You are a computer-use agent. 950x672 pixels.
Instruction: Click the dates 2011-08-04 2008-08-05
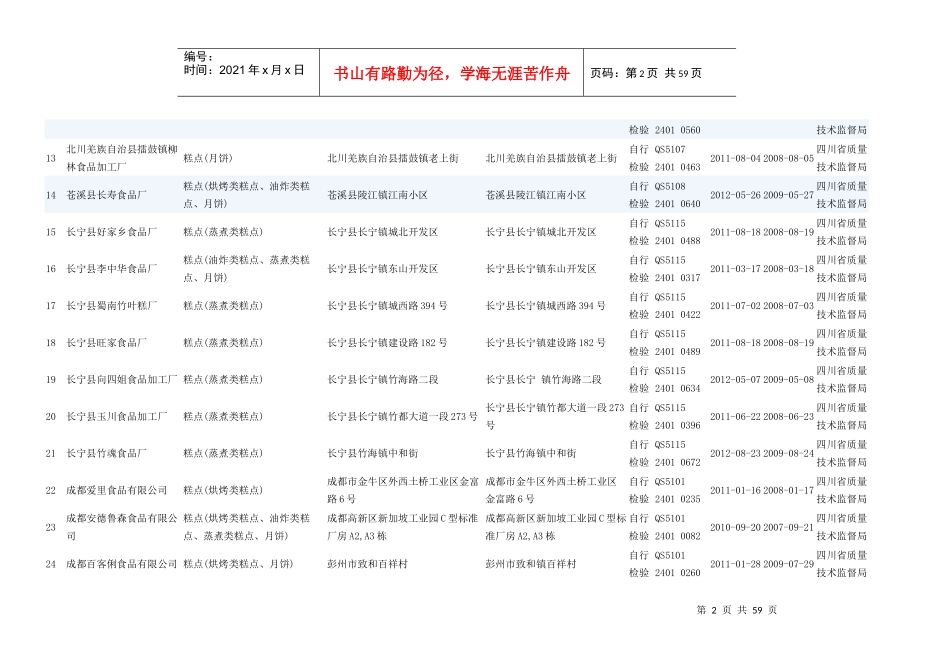(762, 158)
